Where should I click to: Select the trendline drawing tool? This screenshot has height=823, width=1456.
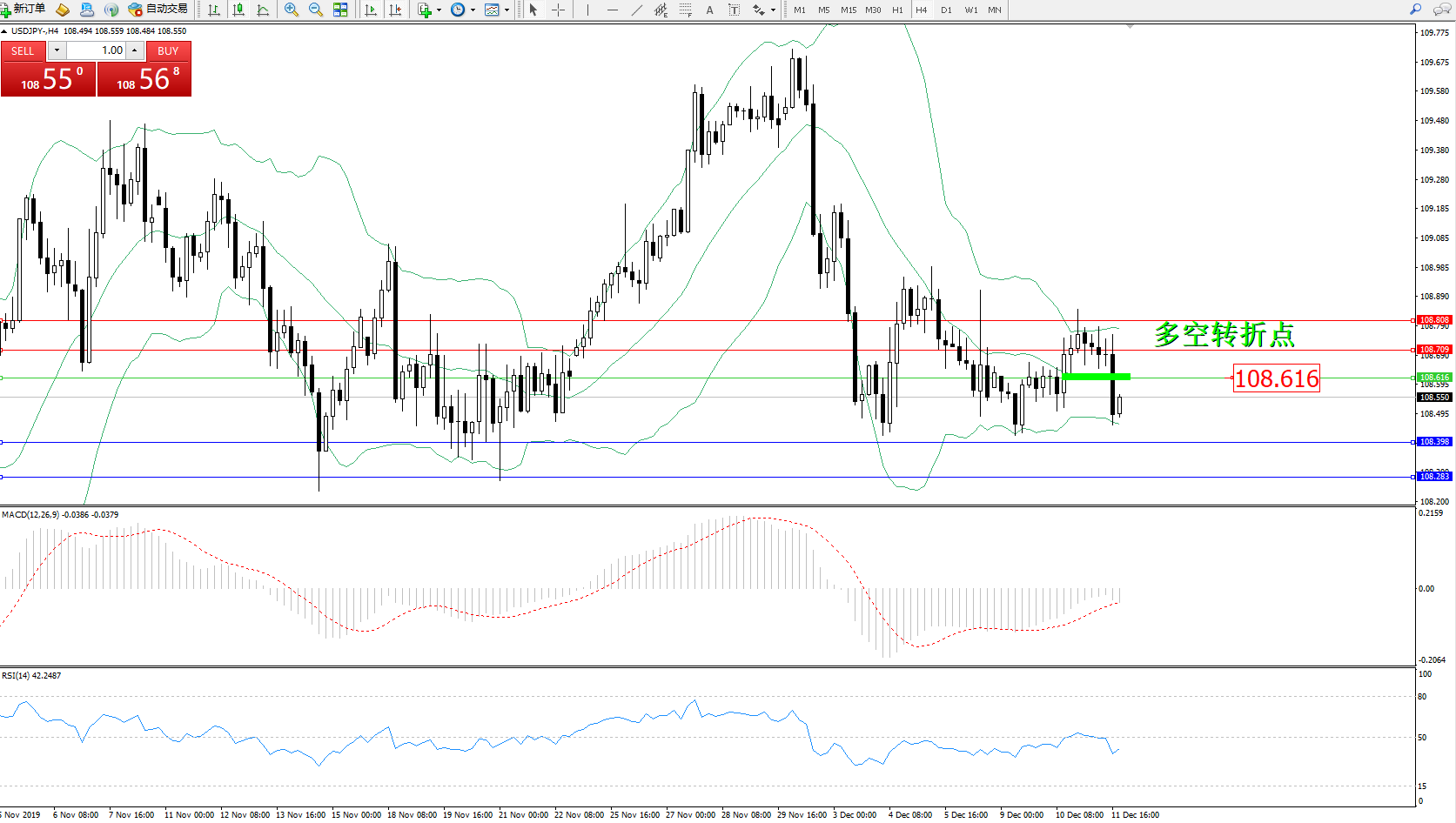tap(637, 10)
